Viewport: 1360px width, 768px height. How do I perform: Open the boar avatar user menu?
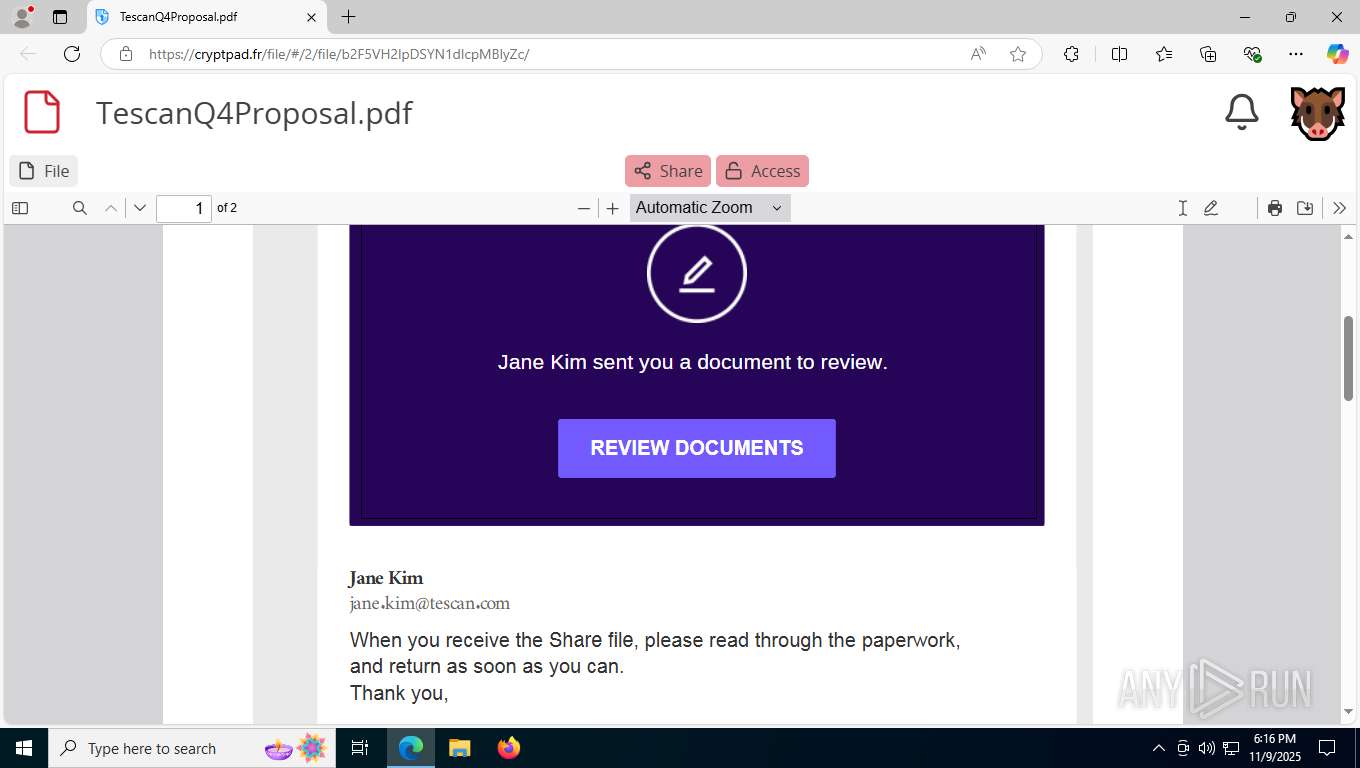point(1317,113)
